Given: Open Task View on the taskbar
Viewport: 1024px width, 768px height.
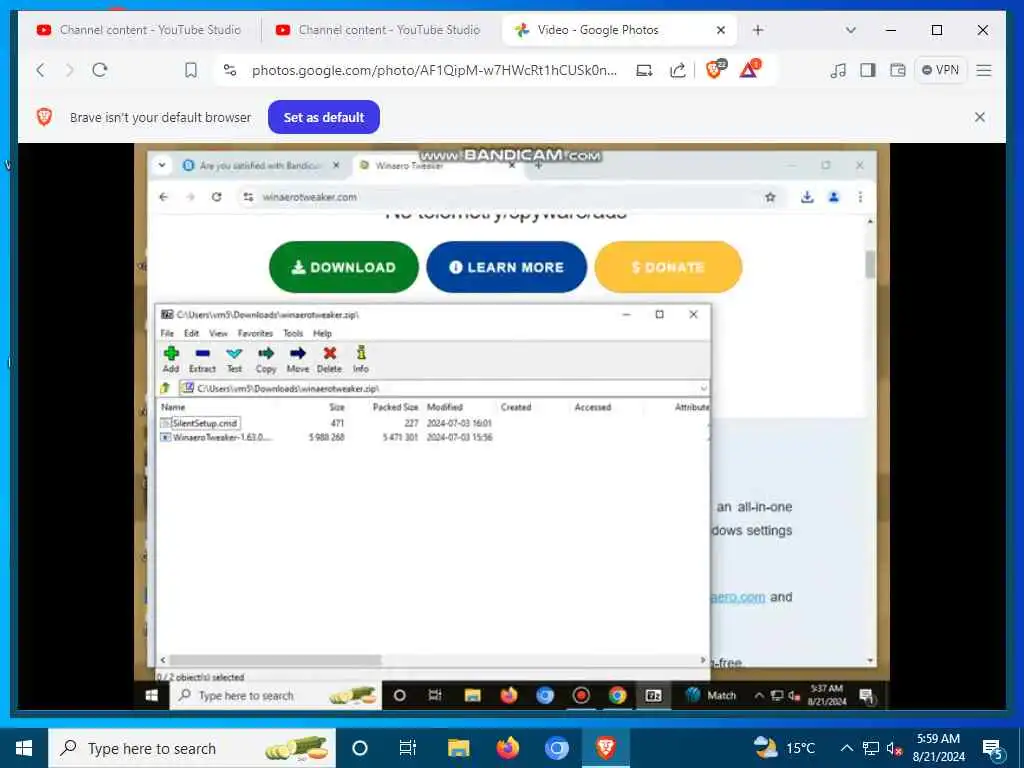Looking at the screenshot, I should click(408, 748).
